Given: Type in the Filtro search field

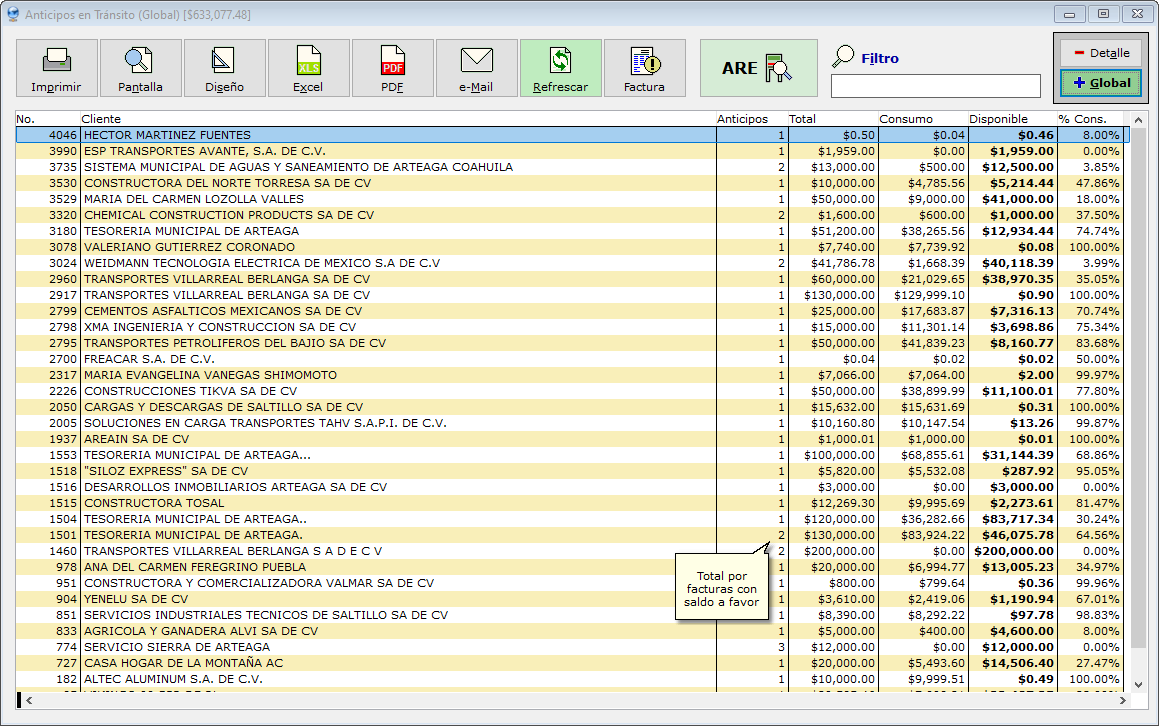Looking at the screenshot, I should click(x=935, y=86).
